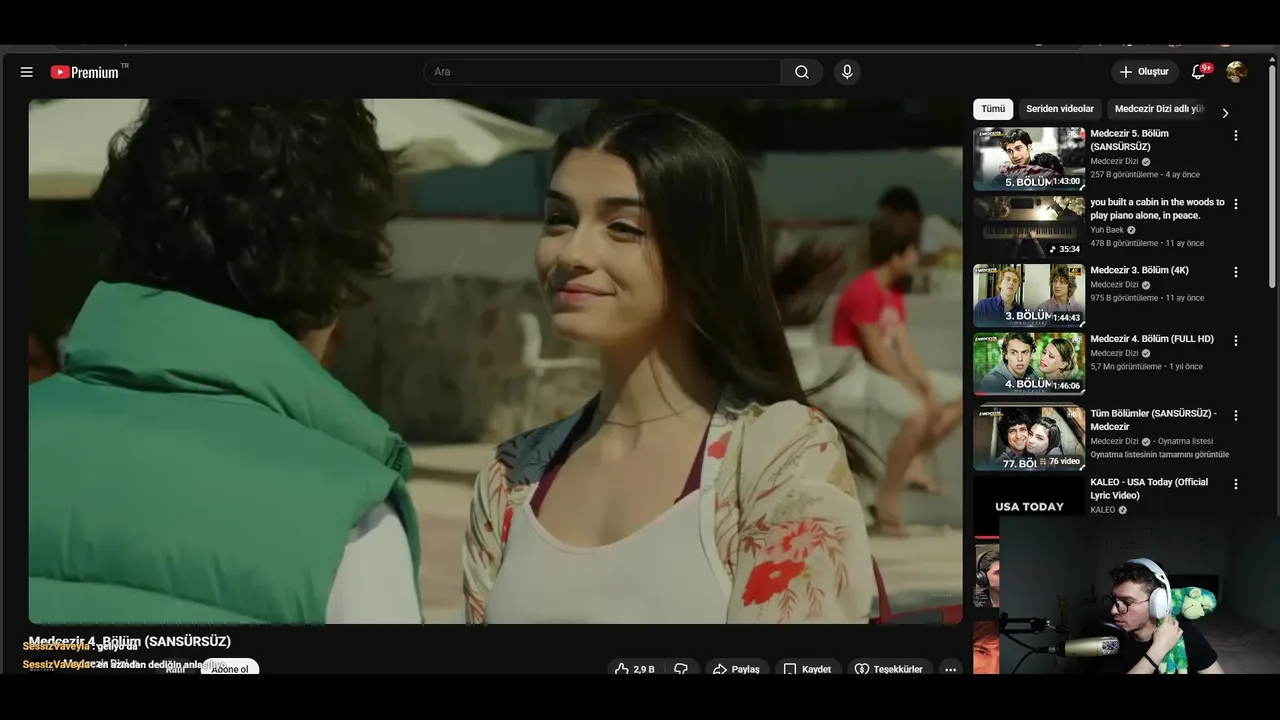Click the 9+ notification badge
1280x720 pixels.
click(1207, 68)
